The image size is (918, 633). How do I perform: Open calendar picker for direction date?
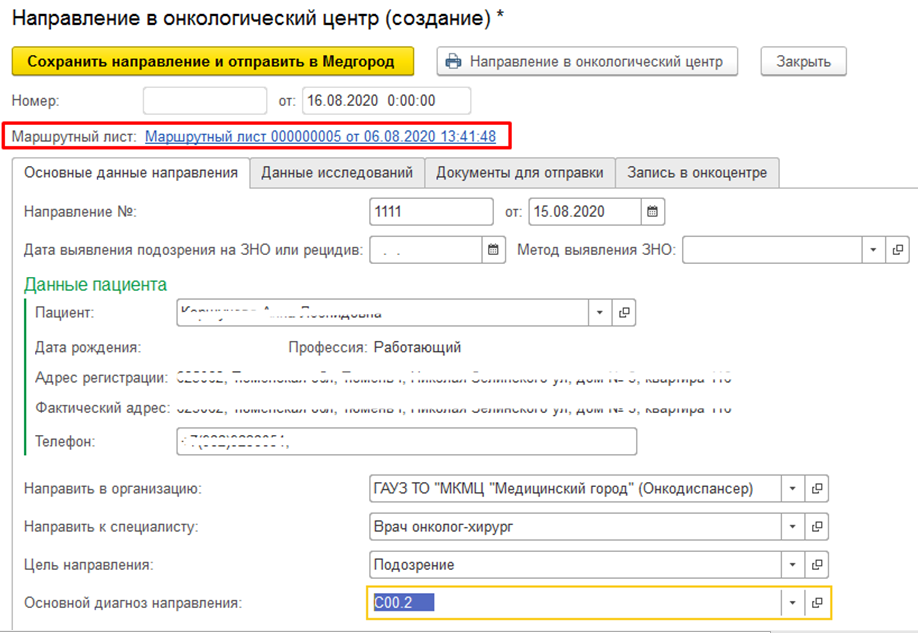click(x=652, y=212)
